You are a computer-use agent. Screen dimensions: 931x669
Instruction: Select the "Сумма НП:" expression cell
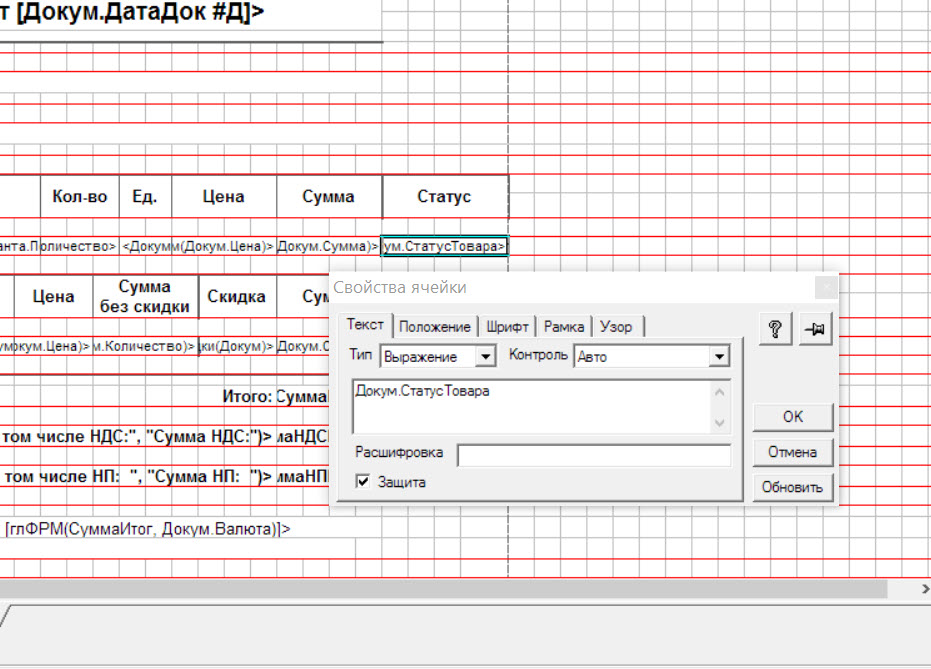pos(137,476)
